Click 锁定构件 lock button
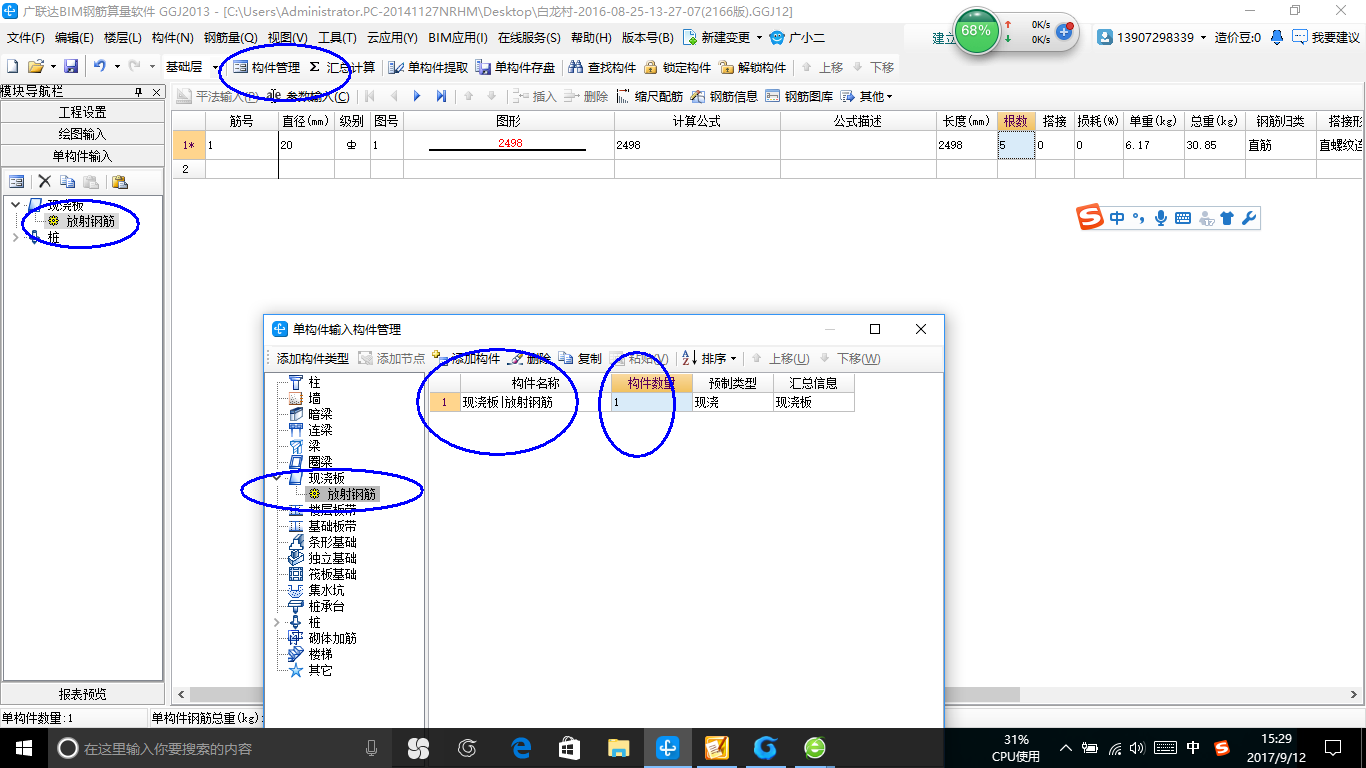This screenshot has height=768, width=1366. [677, 67]
